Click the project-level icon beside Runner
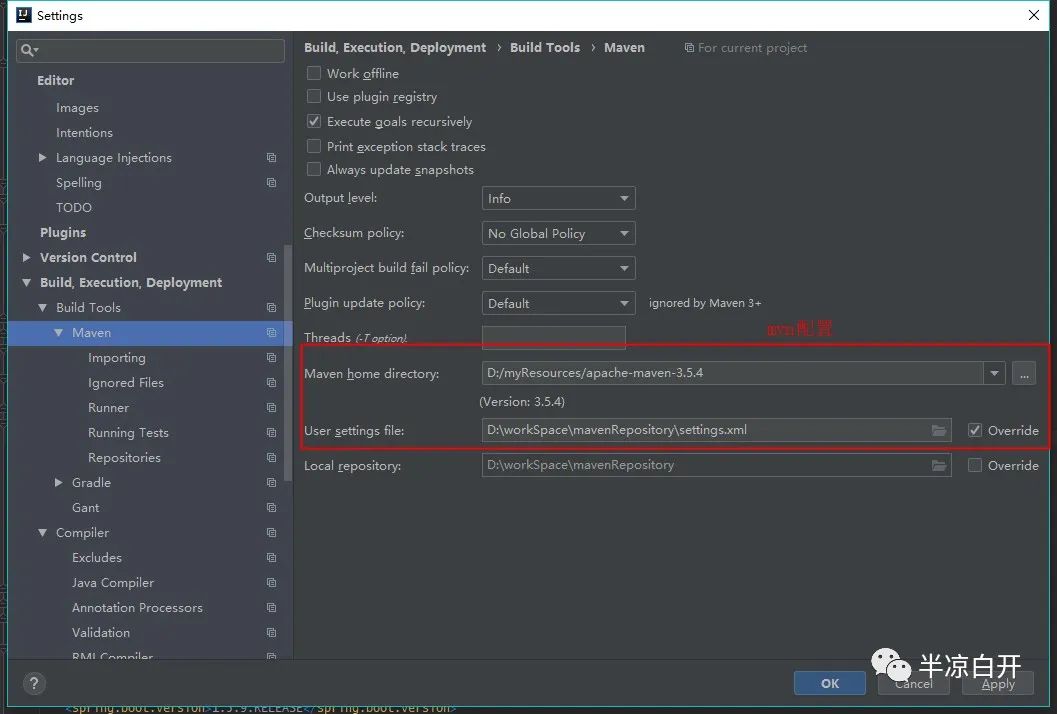The height and width of the screenshot is (714, 1057). click(271, 407)
